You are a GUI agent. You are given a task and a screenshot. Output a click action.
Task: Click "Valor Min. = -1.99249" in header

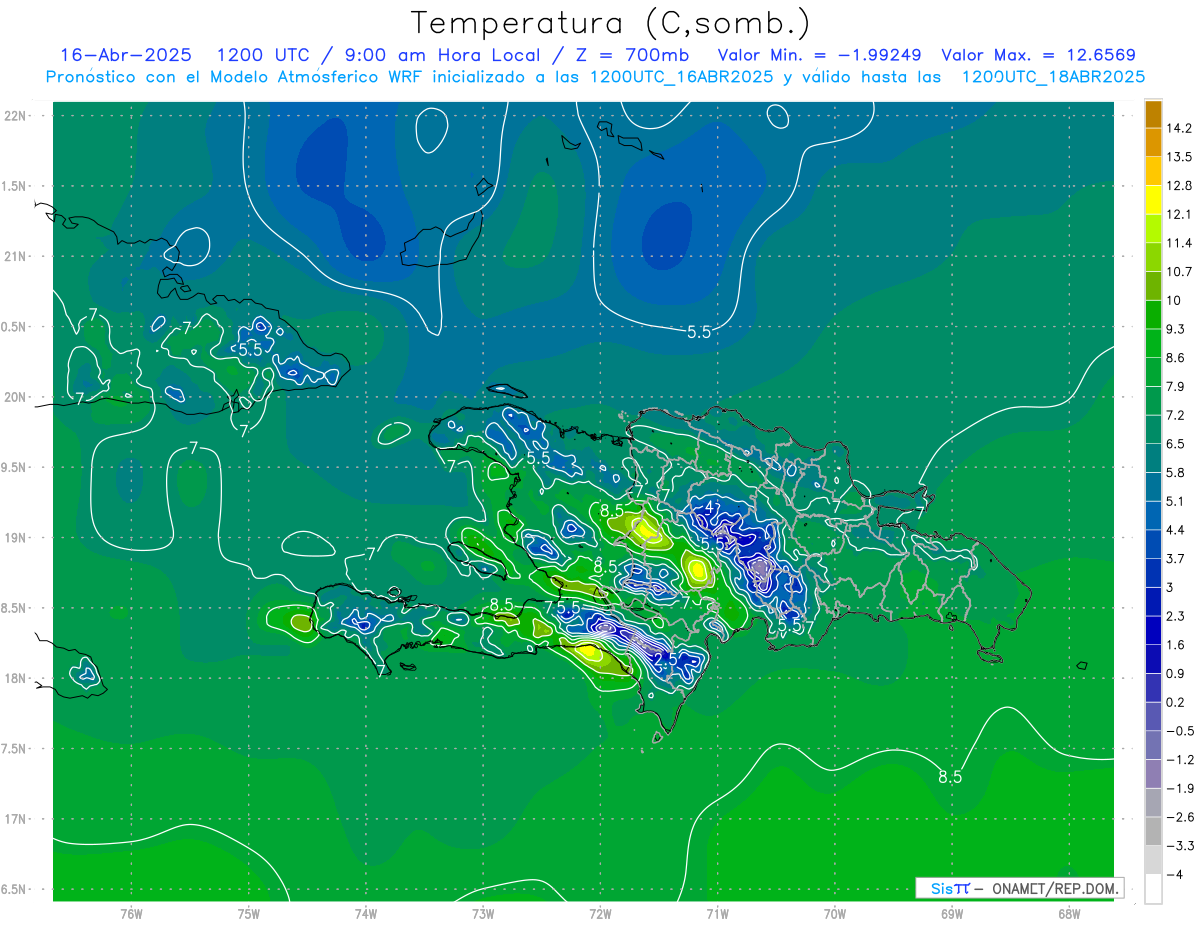click(820, 55)
